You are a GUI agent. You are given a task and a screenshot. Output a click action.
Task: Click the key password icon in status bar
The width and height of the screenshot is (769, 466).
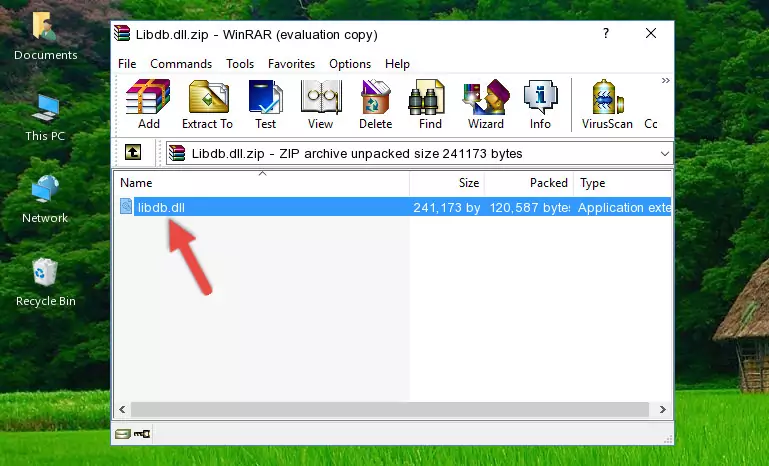[x=142, y=434]
